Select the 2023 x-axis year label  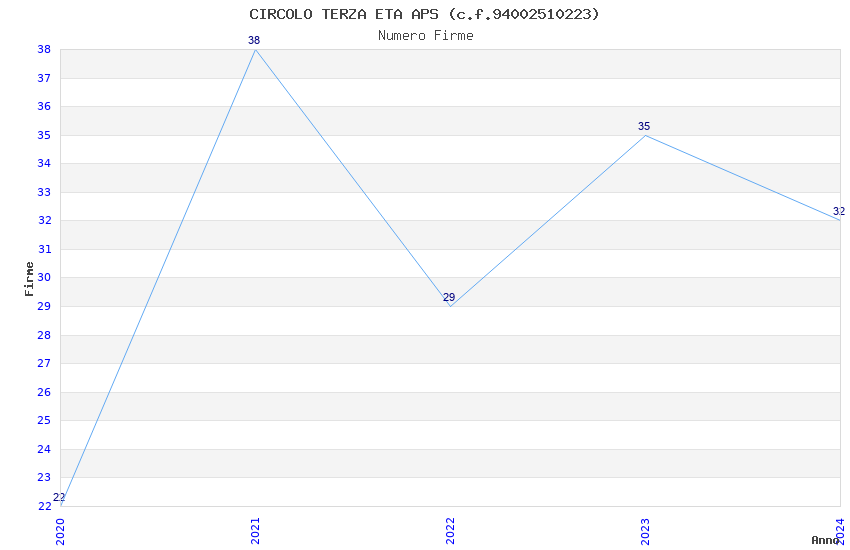(645, 531)
